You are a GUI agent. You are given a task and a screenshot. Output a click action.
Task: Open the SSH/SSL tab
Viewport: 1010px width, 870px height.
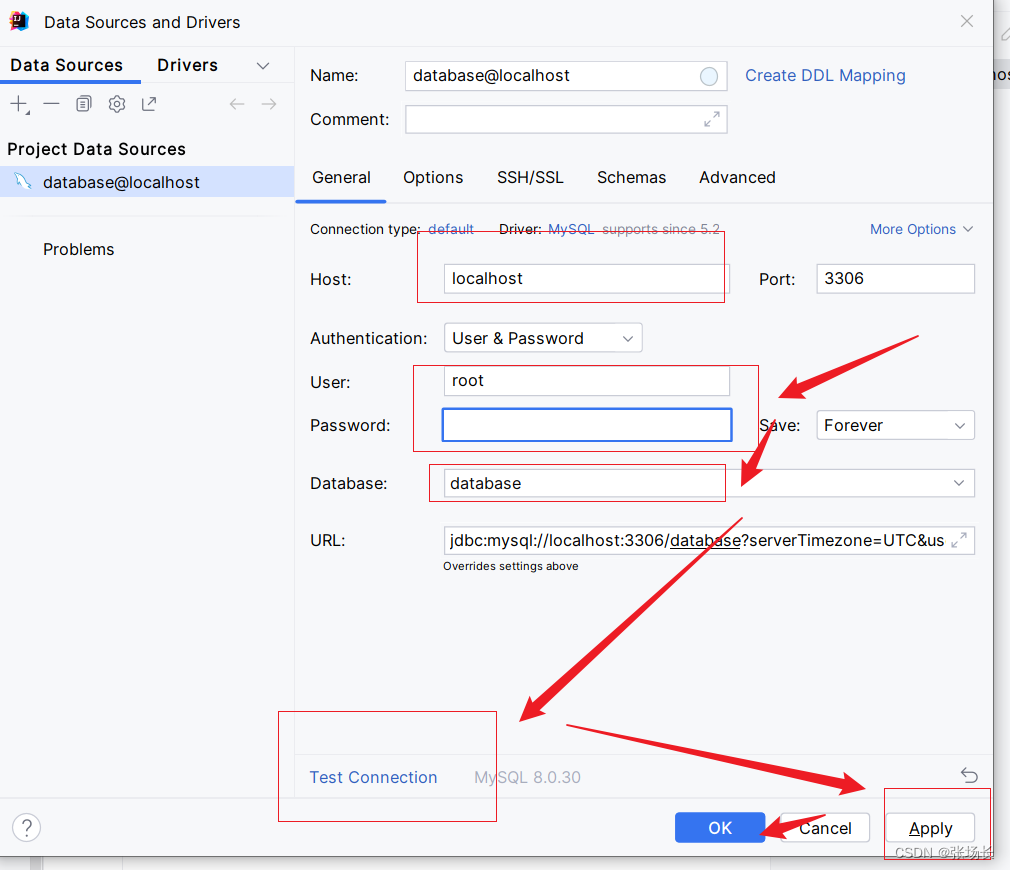(x=530, y=178)
